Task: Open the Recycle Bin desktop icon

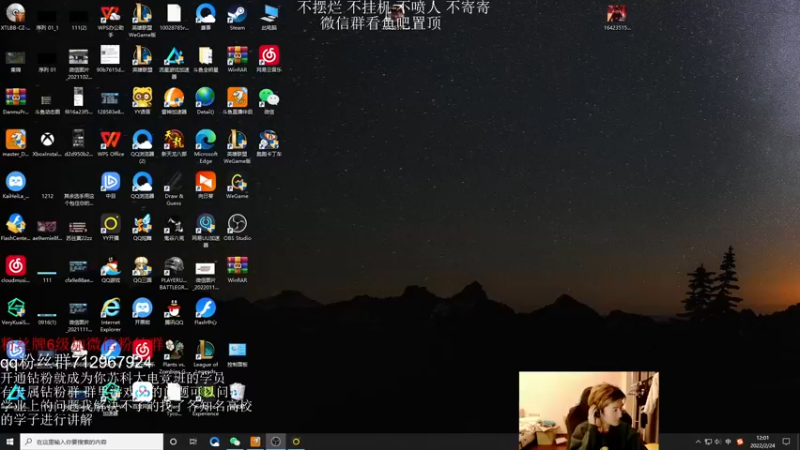Action: [x=237, y=392]
